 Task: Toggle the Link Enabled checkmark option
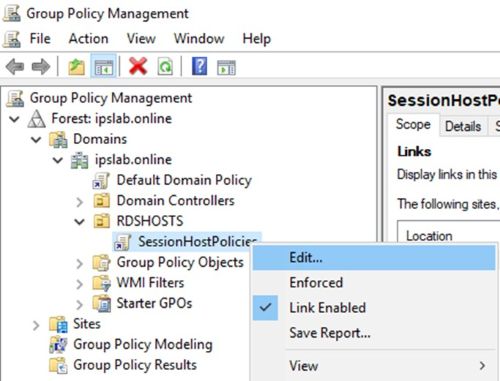(374, 308)
